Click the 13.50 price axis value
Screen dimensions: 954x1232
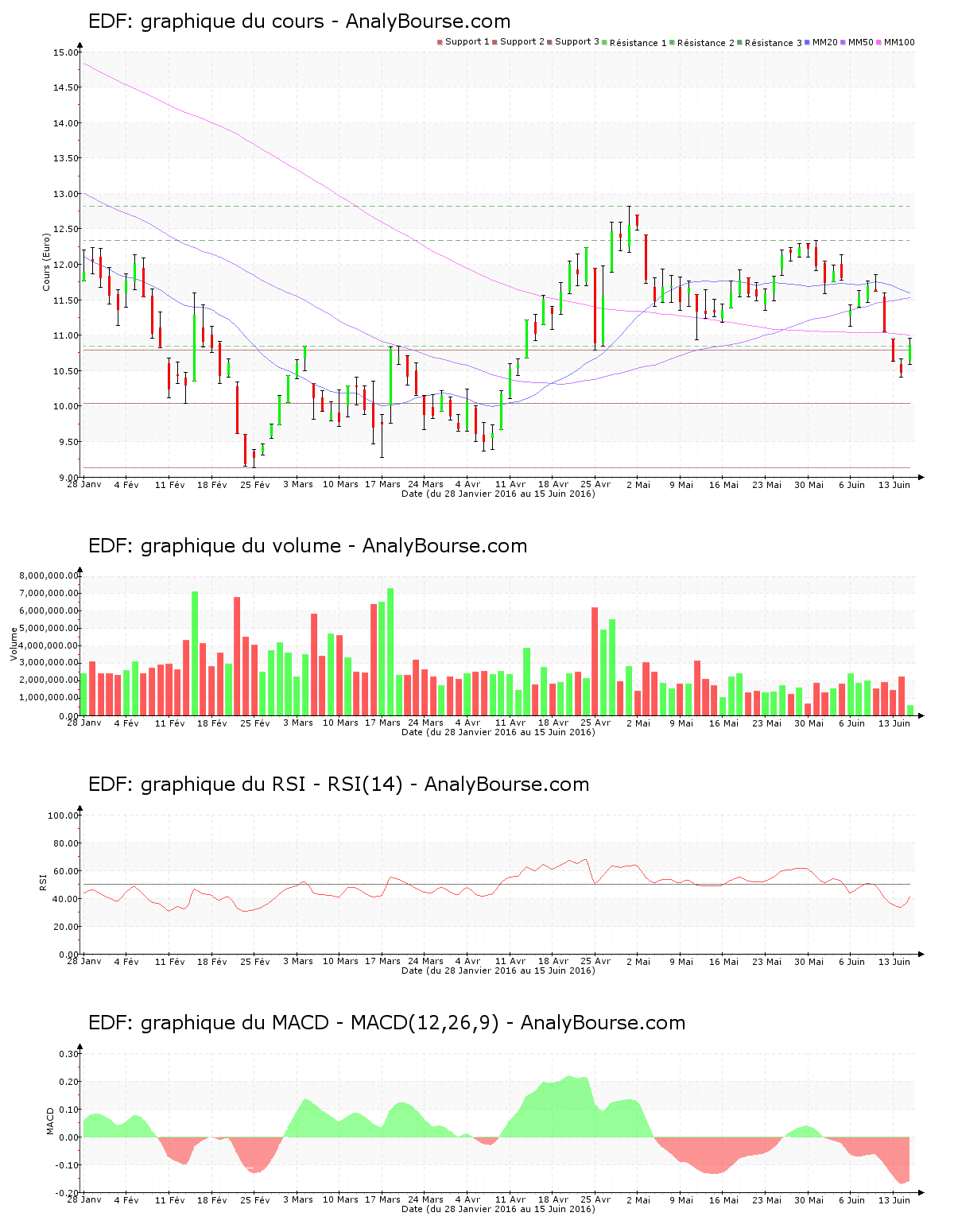tap(66, 159)
